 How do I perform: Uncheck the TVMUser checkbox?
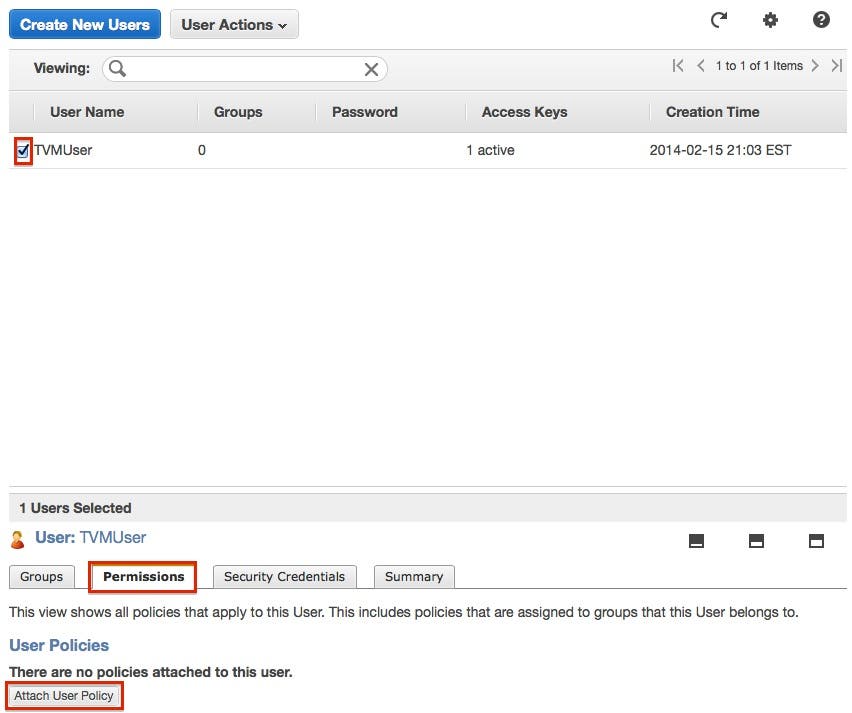(23, 151)
